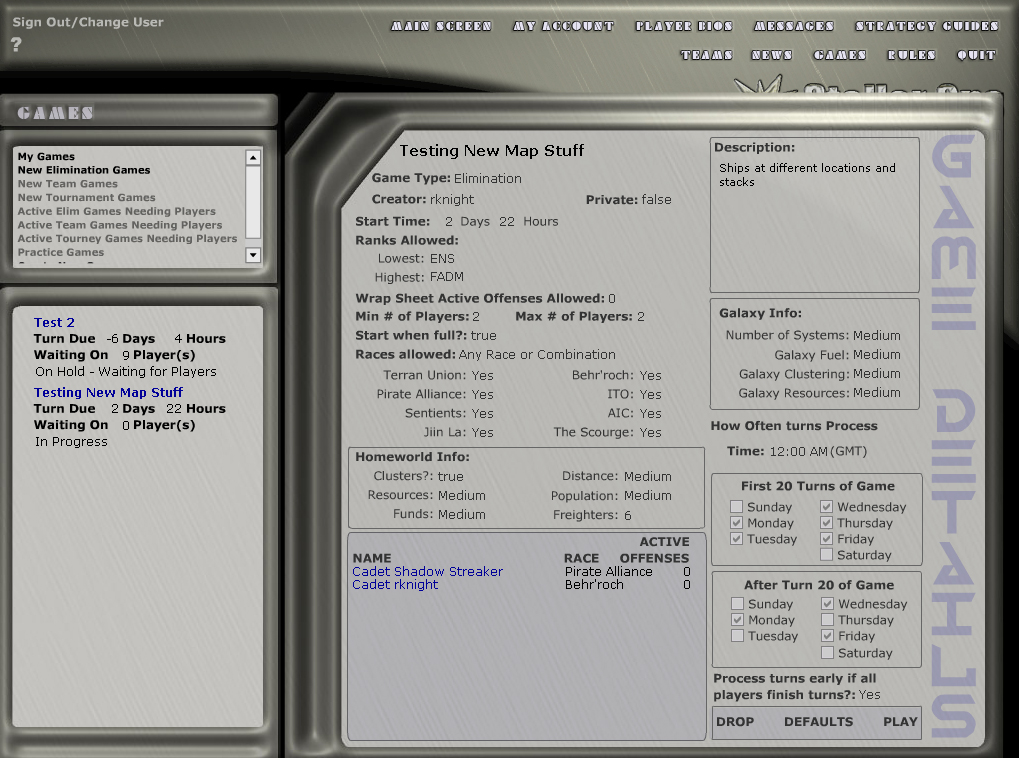Toggle Friday in After Turn 20
The image size is (1019, 758).
pyautogui.click(x=827, y=636)
